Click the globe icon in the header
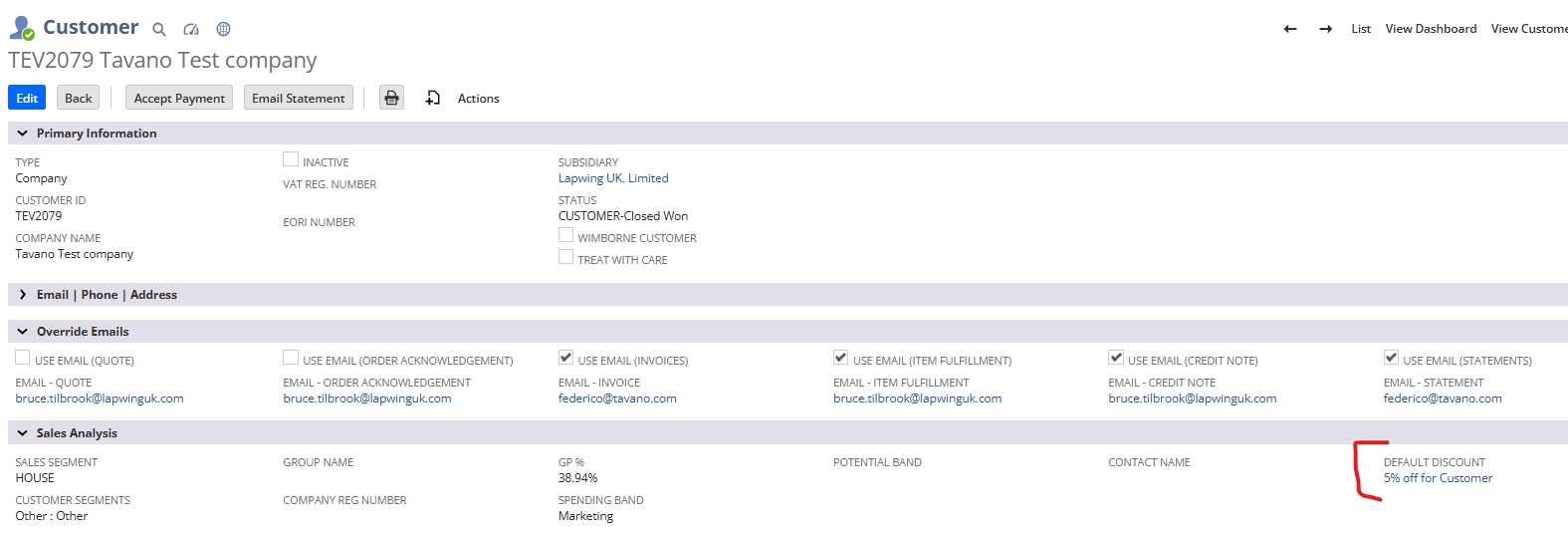The width and height of the screenshot is (1568, 533). 223,30
